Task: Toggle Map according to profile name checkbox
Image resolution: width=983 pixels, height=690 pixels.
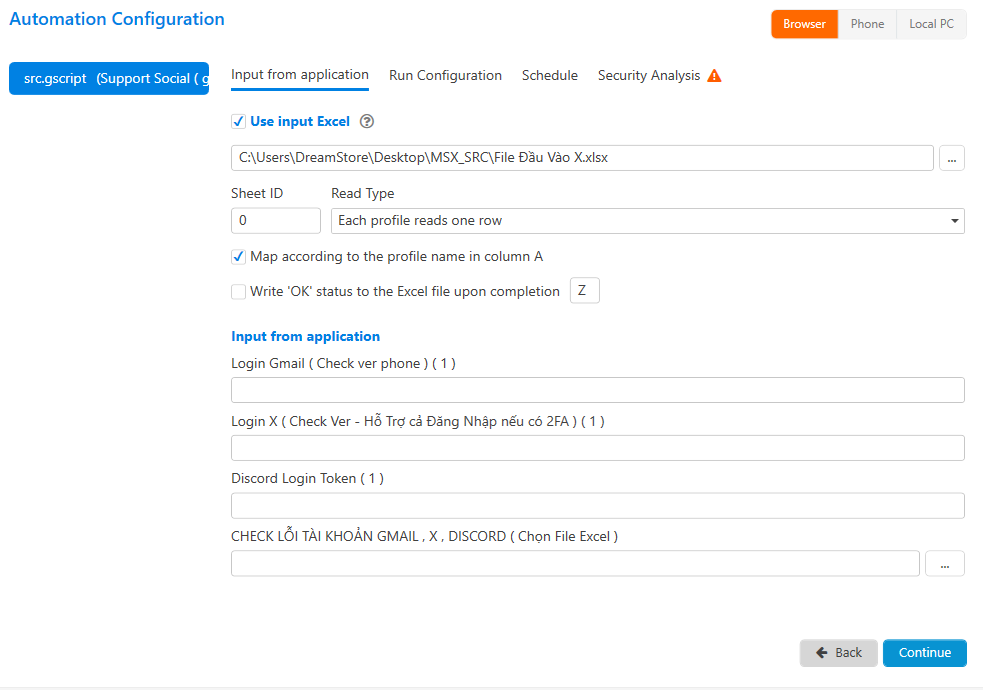Action: coord(238,257)
